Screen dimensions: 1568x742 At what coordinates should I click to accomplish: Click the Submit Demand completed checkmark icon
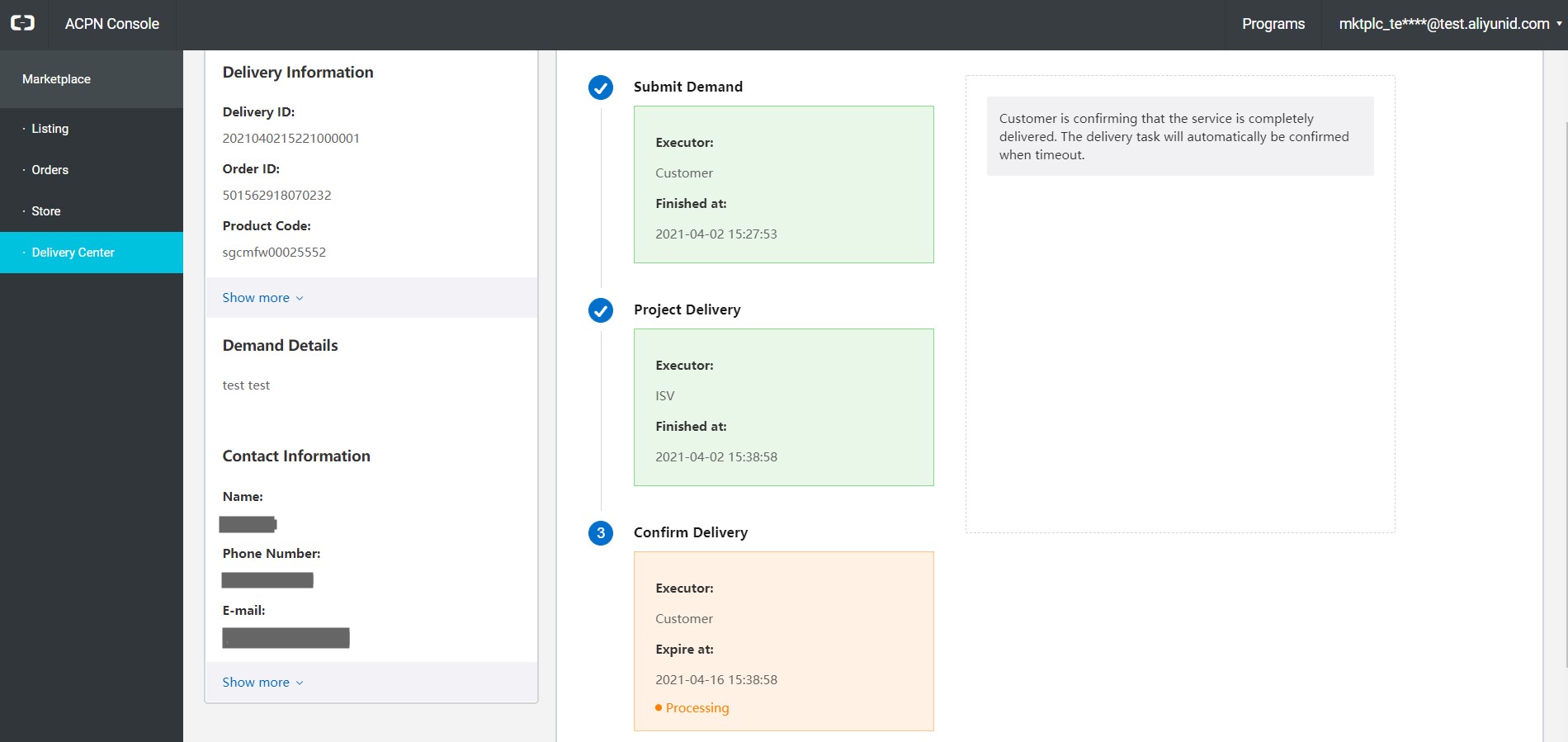601,87
